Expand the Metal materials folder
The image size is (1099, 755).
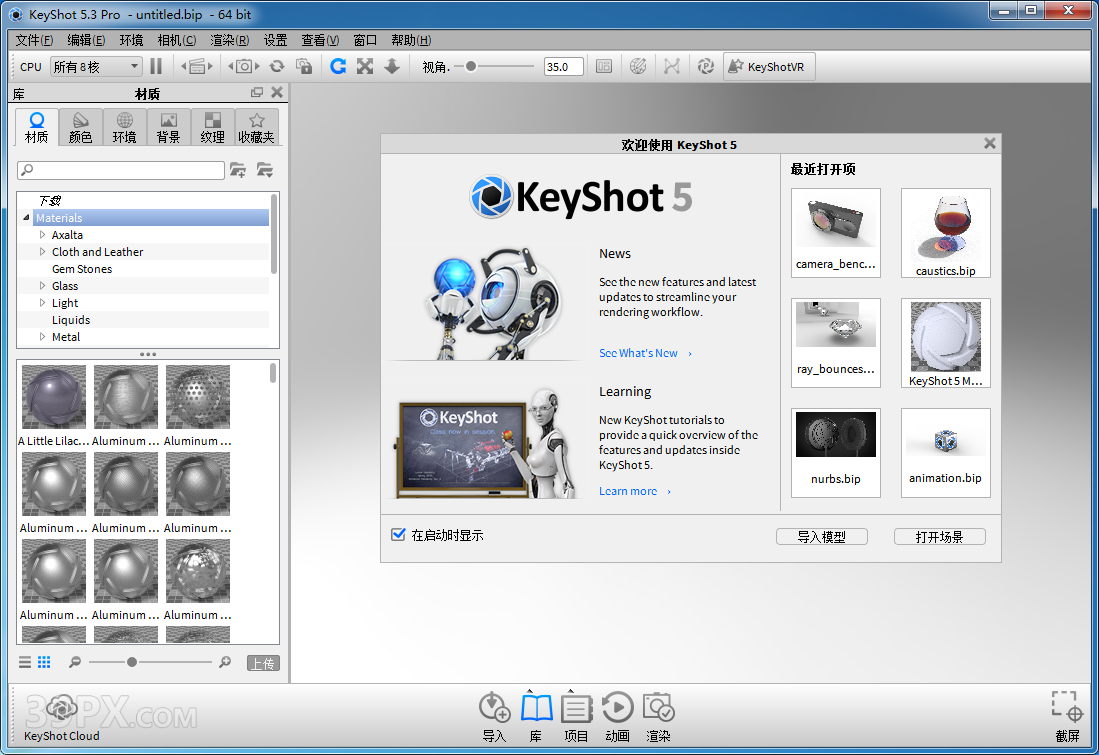click(x=43, y=337)
